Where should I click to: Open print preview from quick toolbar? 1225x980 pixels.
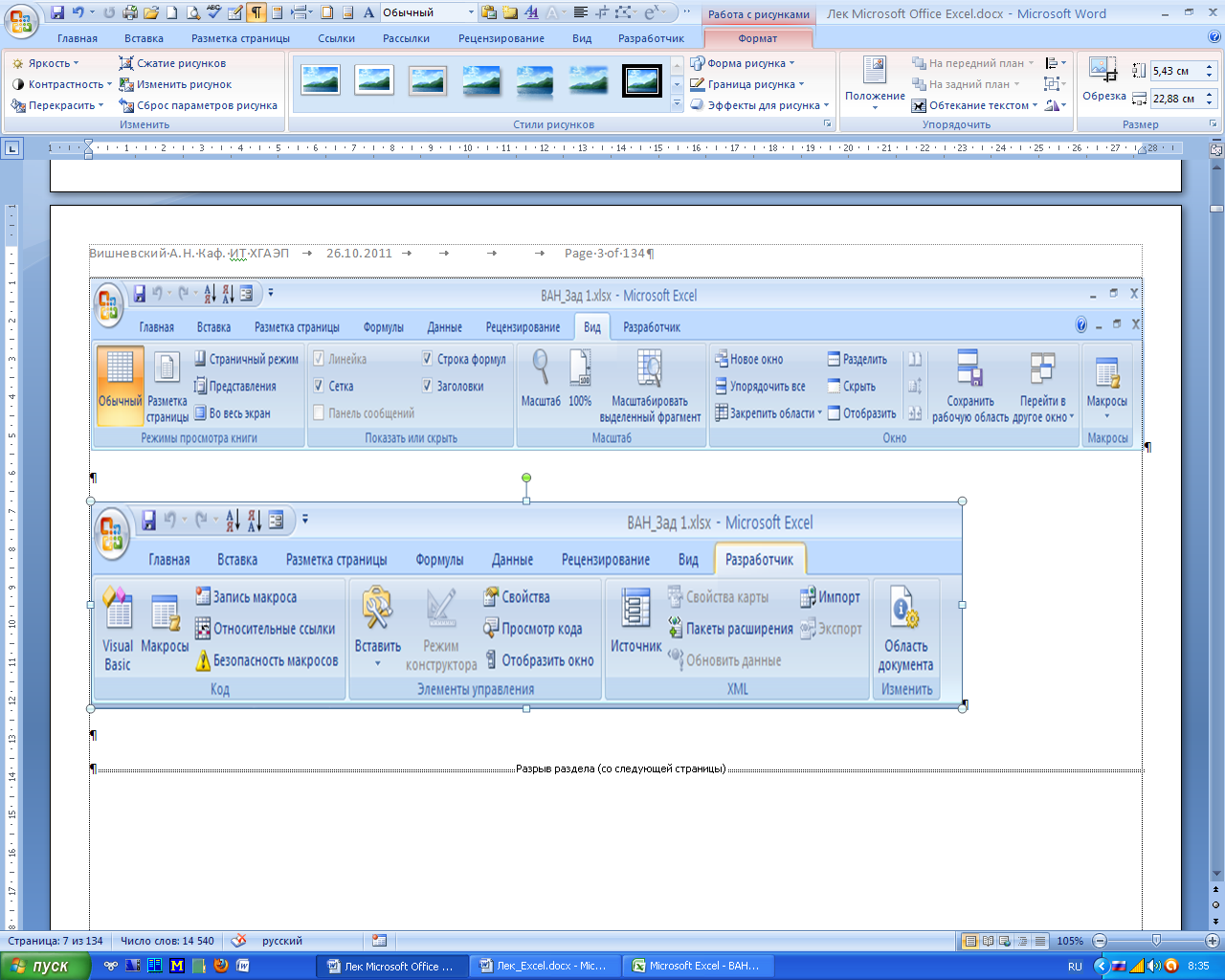coord(193,12)
